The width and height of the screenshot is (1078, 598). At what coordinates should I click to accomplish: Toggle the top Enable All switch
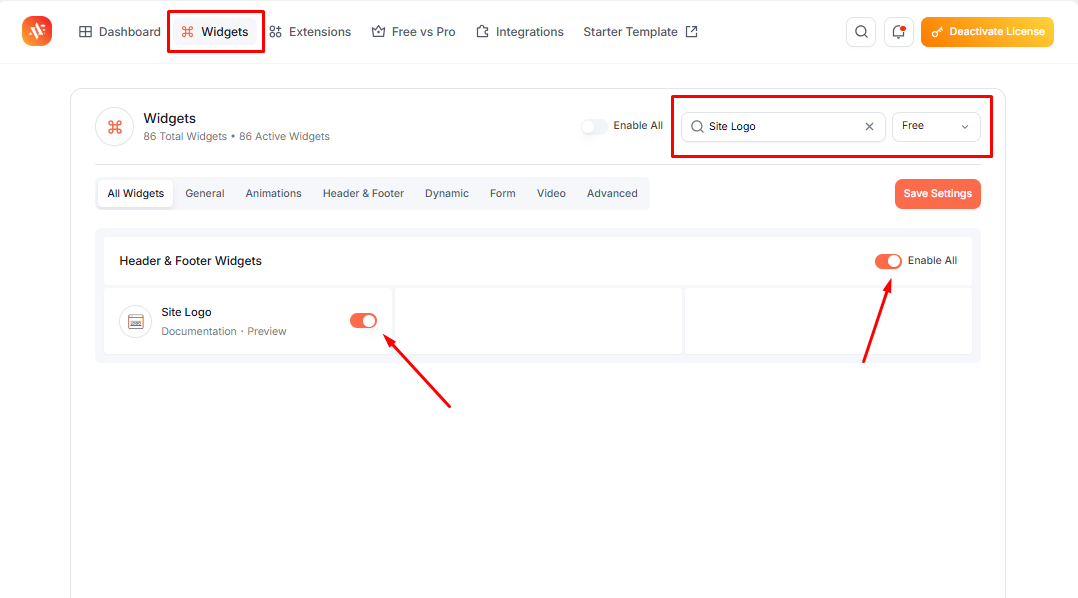[594, 126]
